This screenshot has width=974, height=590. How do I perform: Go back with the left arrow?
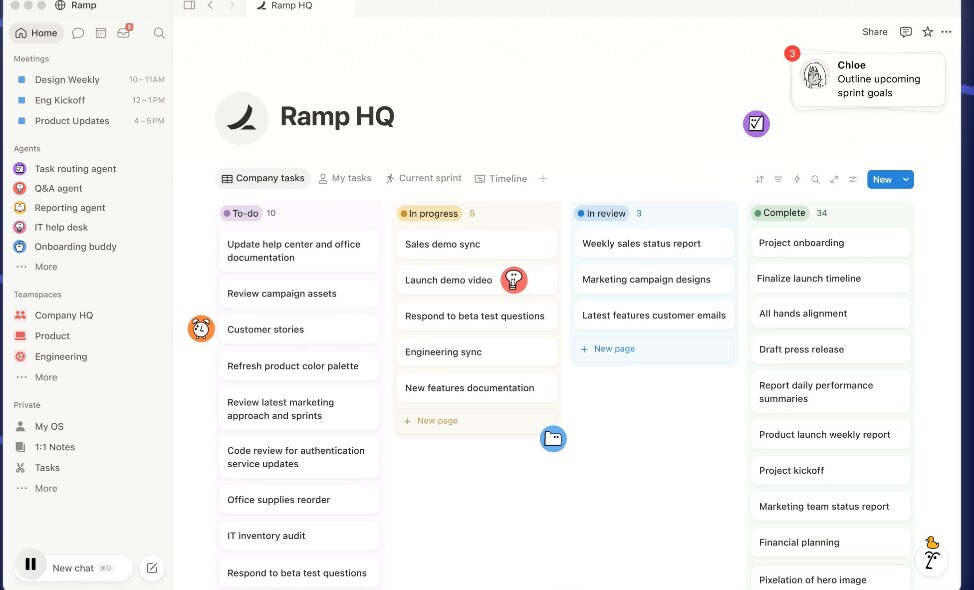point(211,5)
